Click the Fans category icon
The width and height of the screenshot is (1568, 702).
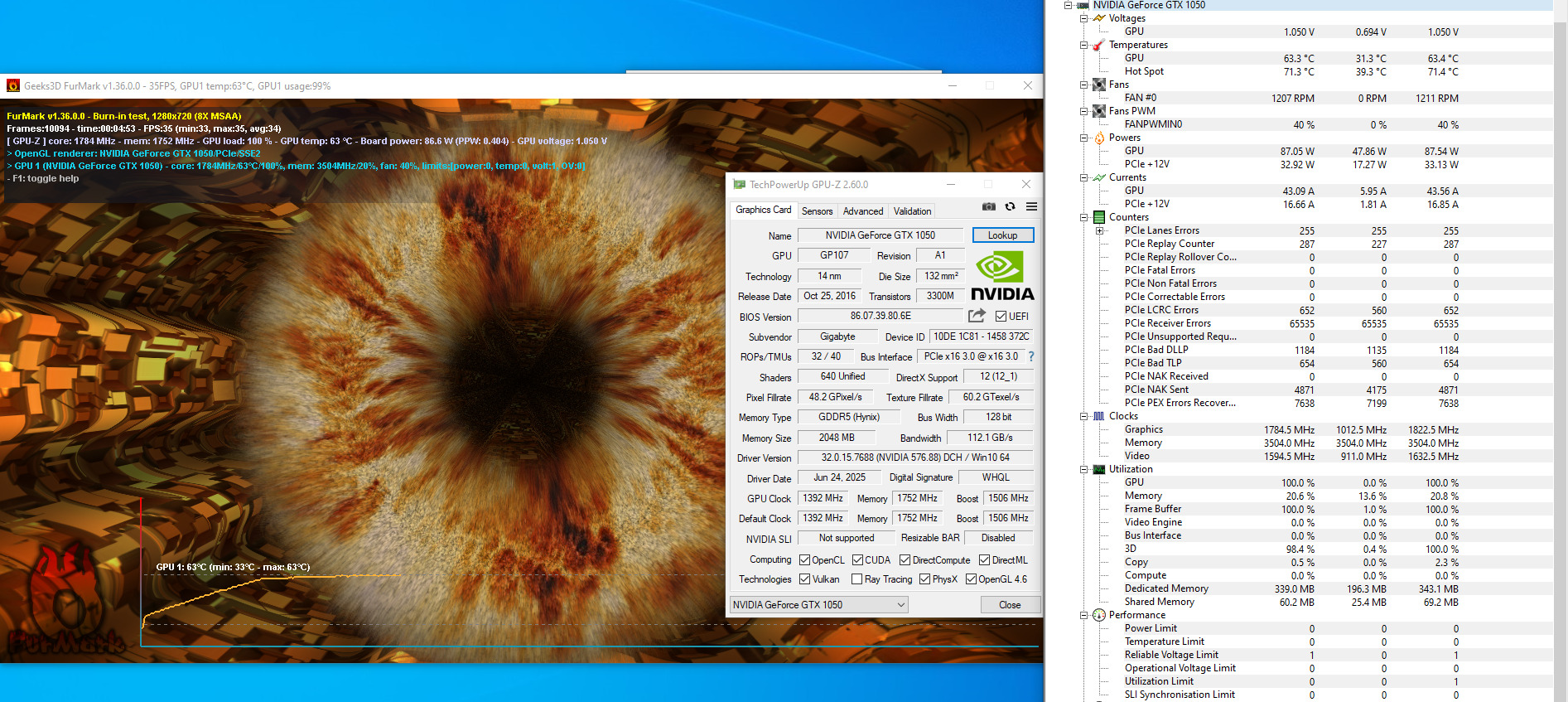click(1099, 85)
